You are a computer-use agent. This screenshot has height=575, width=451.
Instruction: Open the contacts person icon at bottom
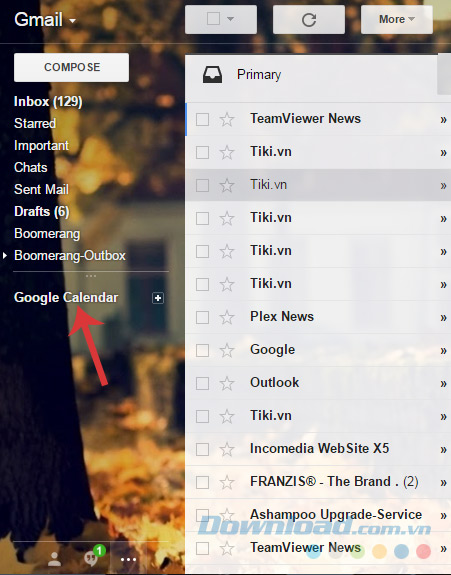55,559
